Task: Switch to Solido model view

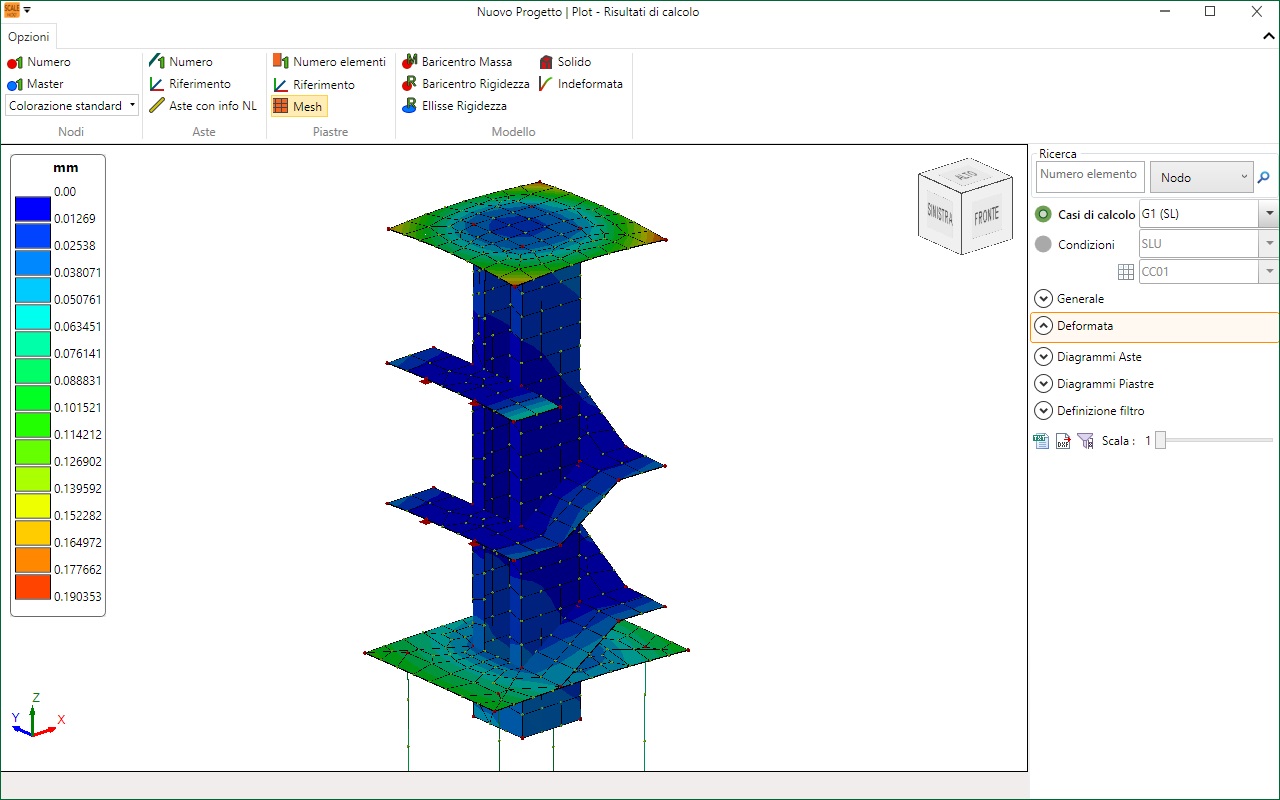Action: [565, 62]
